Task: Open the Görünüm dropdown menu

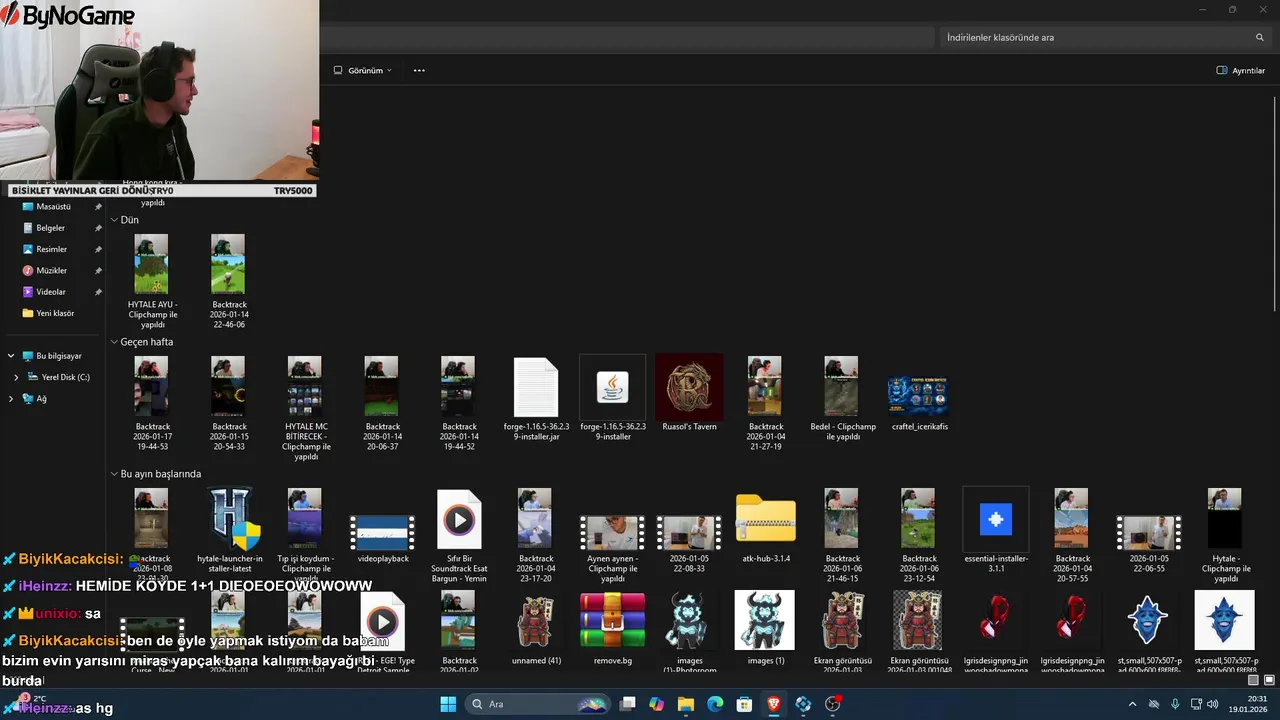Action: point(363,71)
